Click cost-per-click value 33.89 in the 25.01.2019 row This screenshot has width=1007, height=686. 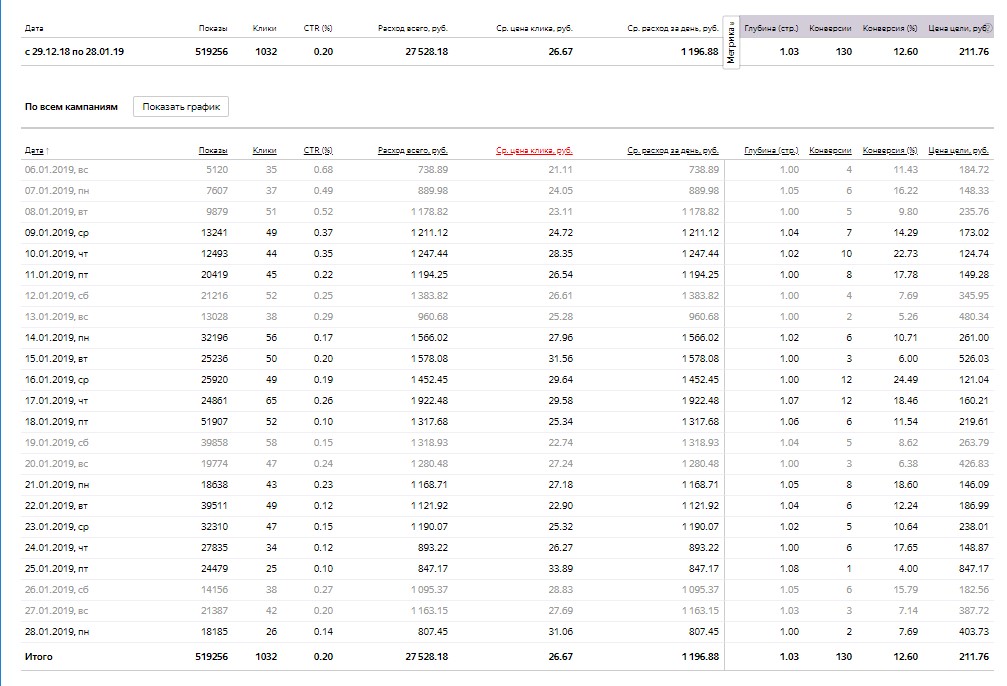[561, 568]
